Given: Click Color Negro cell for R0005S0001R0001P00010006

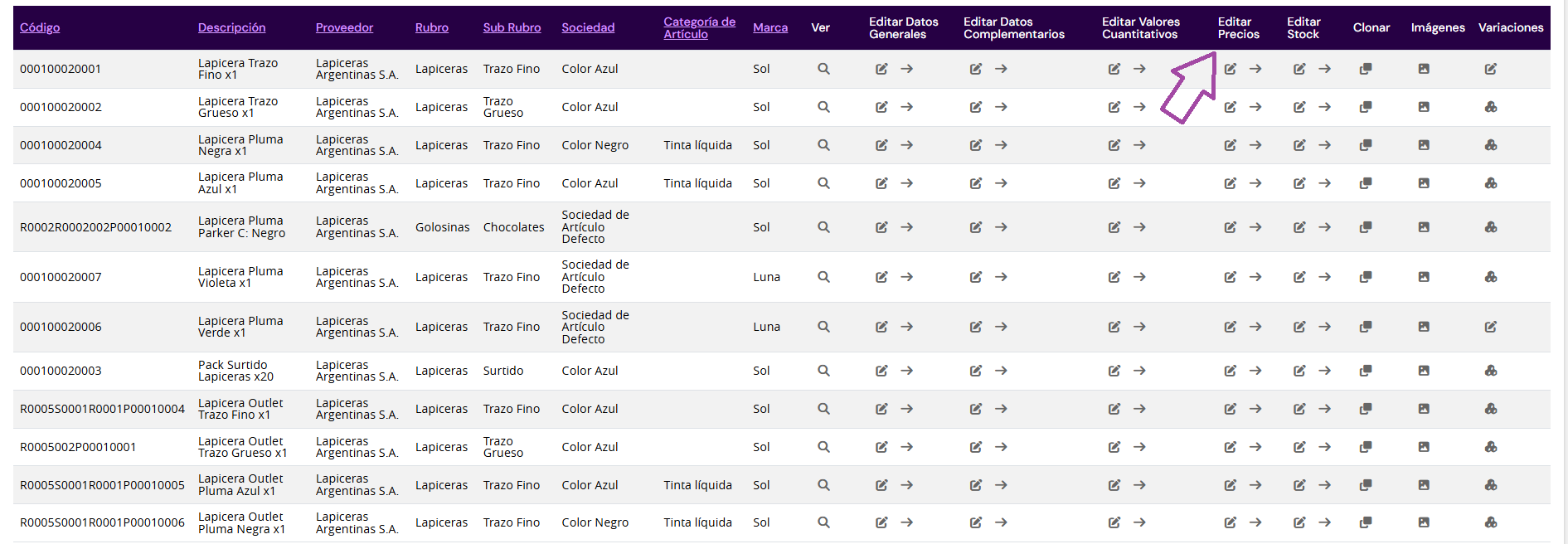Looking at the screenshot, I should click(x=595, y=522).
